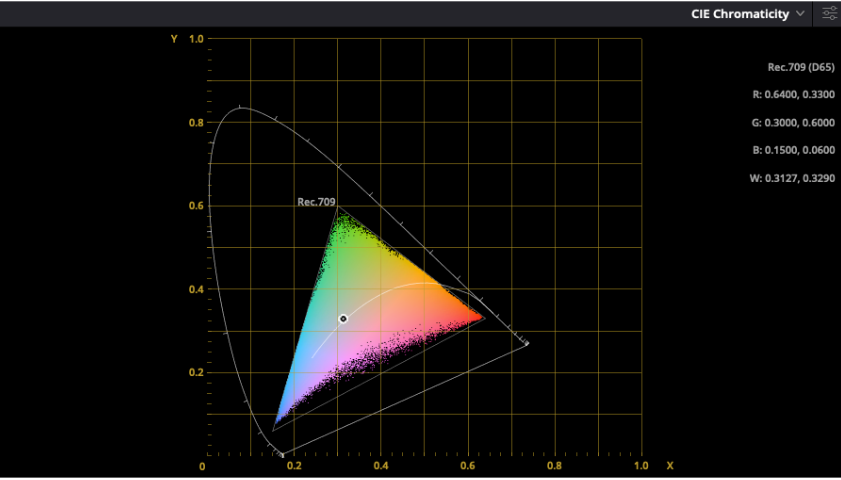
Task: Open the CIE Chromaticity scope dropdown
Action: pos(748,14)
